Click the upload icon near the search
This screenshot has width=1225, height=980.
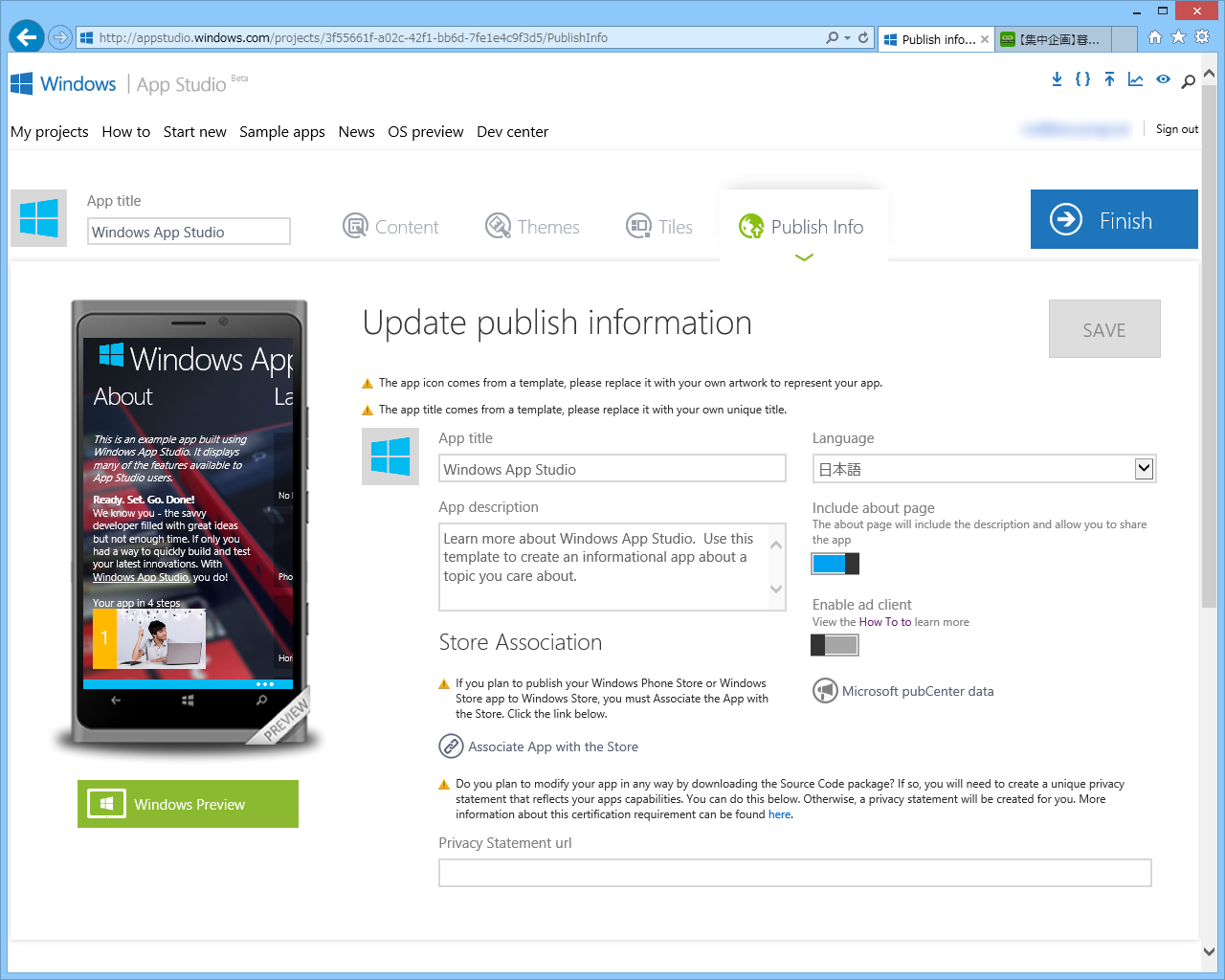[1109, 79]
